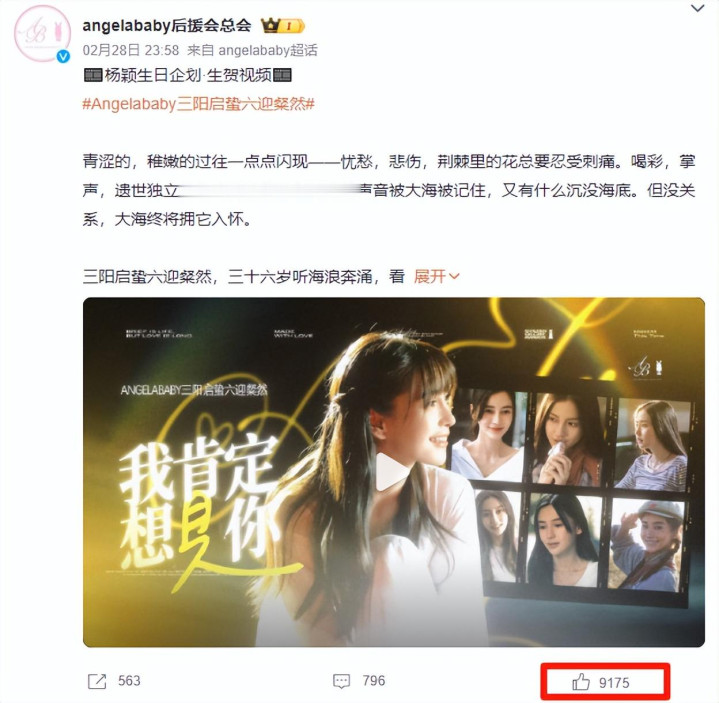Like the post with thumbs-up icon
The image size is (719, 703).
(581, 682)
